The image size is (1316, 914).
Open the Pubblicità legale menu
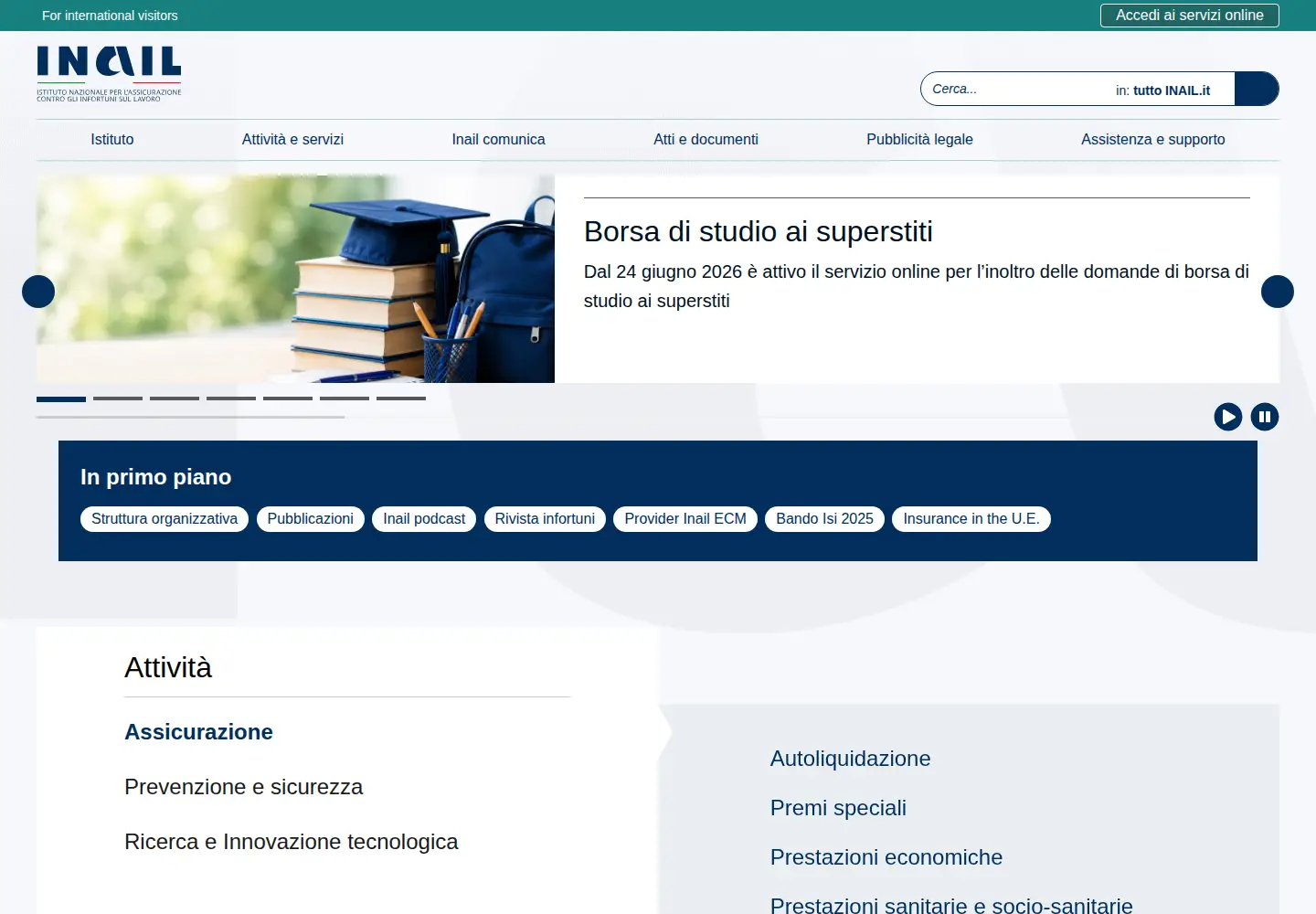(x=919, y=139)
